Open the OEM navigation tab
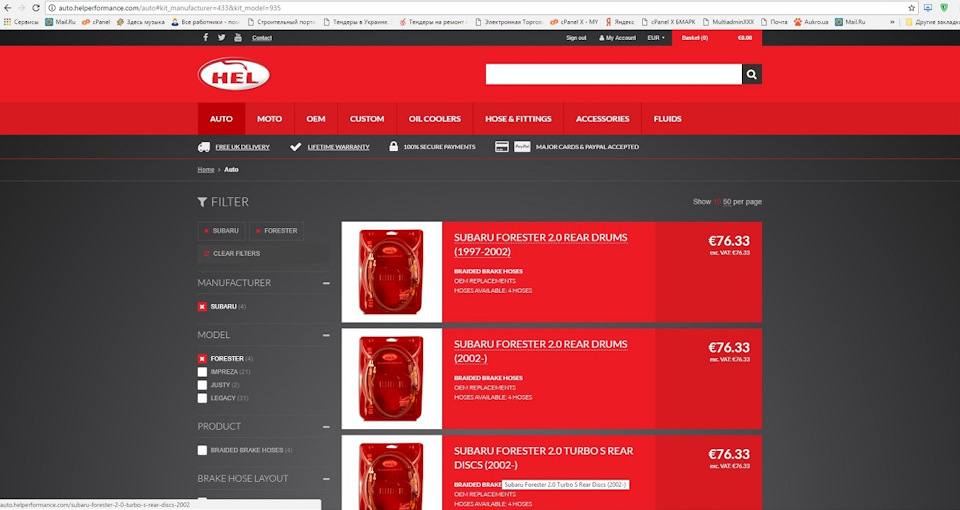Image resolution: width=960 pixels, height=510 pixels. click(316, 119)
